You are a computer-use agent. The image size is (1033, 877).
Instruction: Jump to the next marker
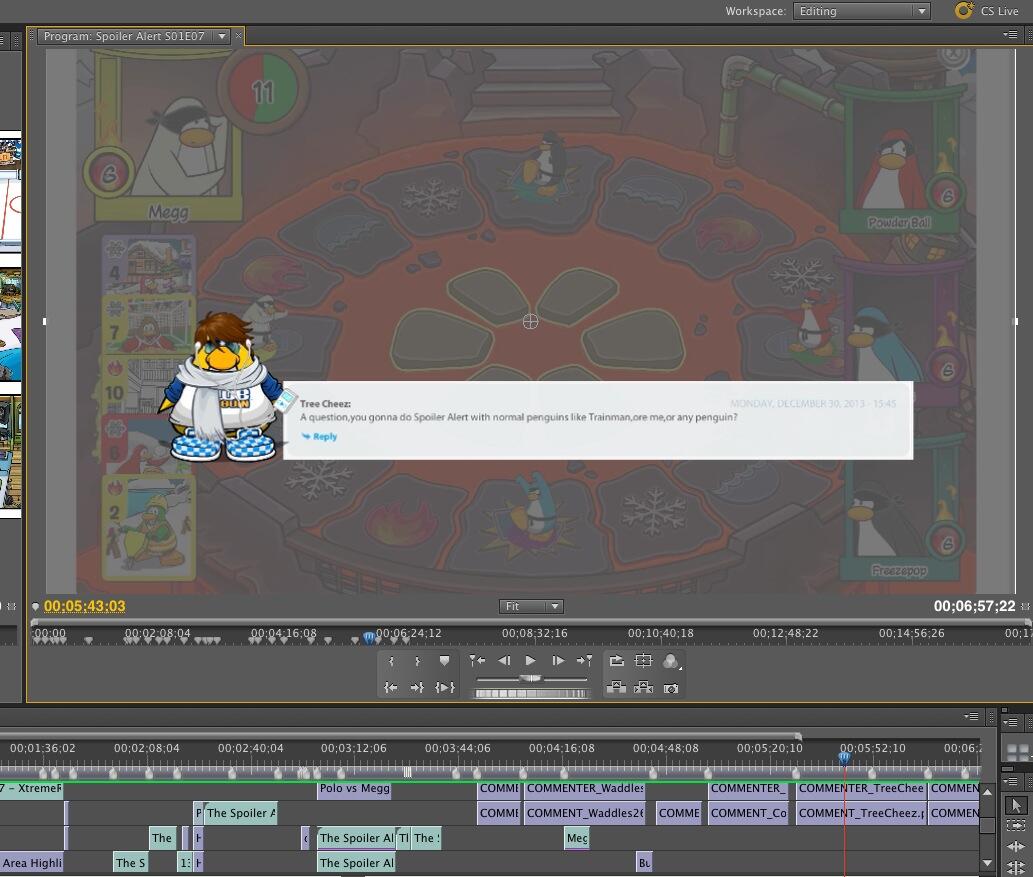tap(584, 660)
